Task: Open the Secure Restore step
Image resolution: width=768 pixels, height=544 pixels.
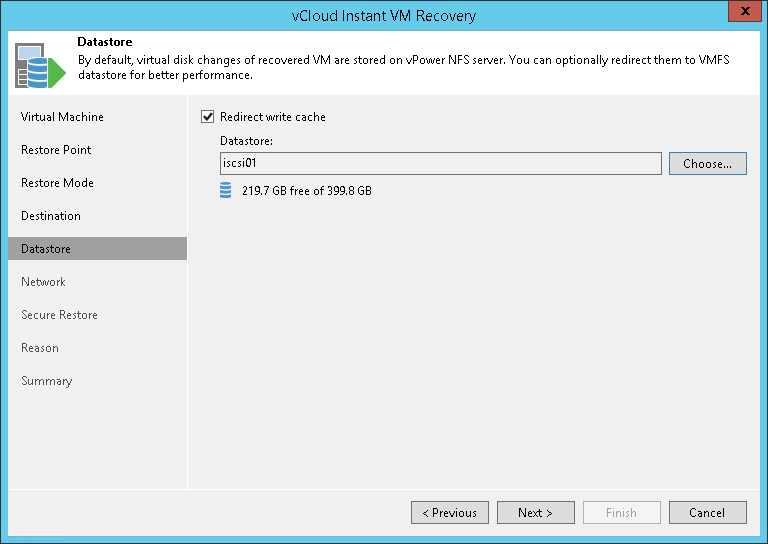Action: click(x=59, y=315)
